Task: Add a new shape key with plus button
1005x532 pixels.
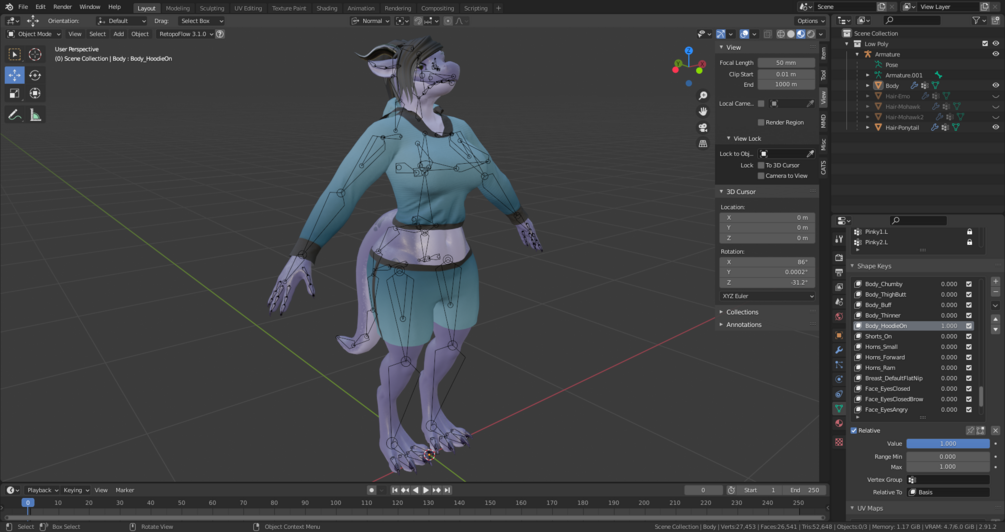Action: pyautogui.click(x=995, y=281)
